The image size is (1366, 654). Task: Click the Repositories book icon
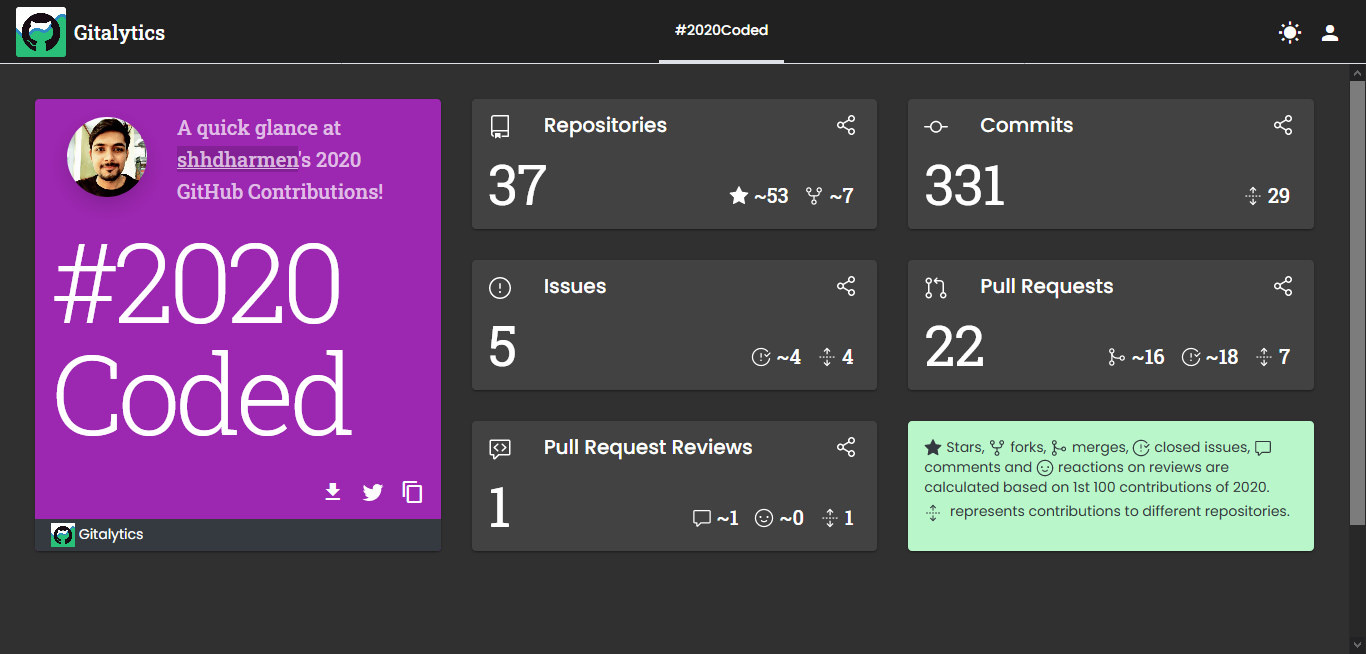500,127
